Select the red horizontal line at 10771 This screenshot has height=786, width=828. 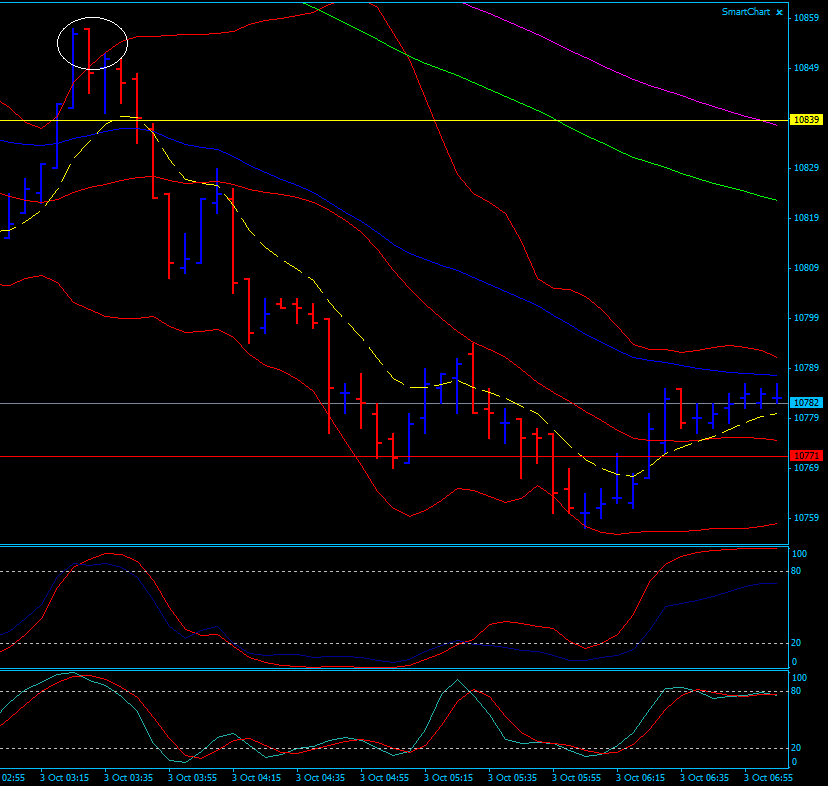(x=394, y=456)
